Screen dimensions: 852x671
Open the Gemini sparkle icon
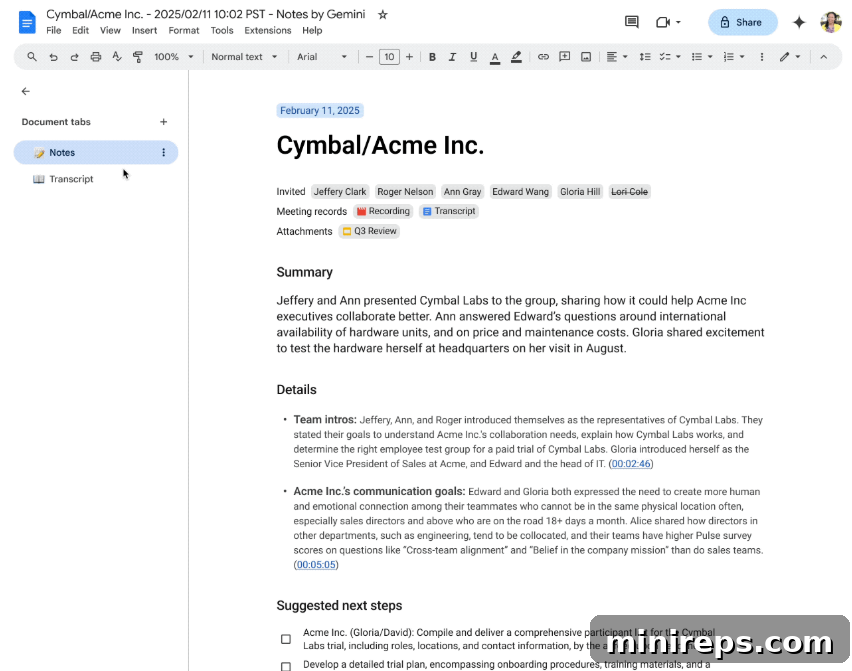[x=799, y=22]
